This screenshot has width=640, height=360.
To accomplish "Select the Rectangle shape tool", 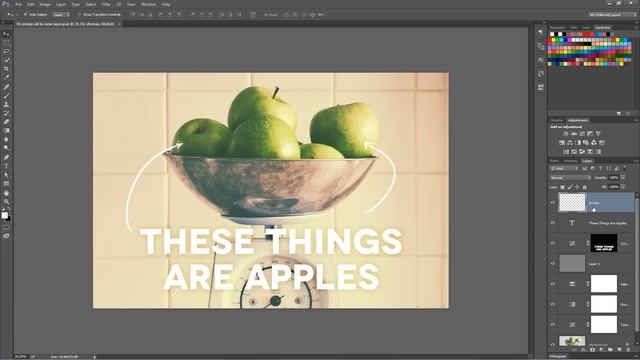I will coord(6,184).
